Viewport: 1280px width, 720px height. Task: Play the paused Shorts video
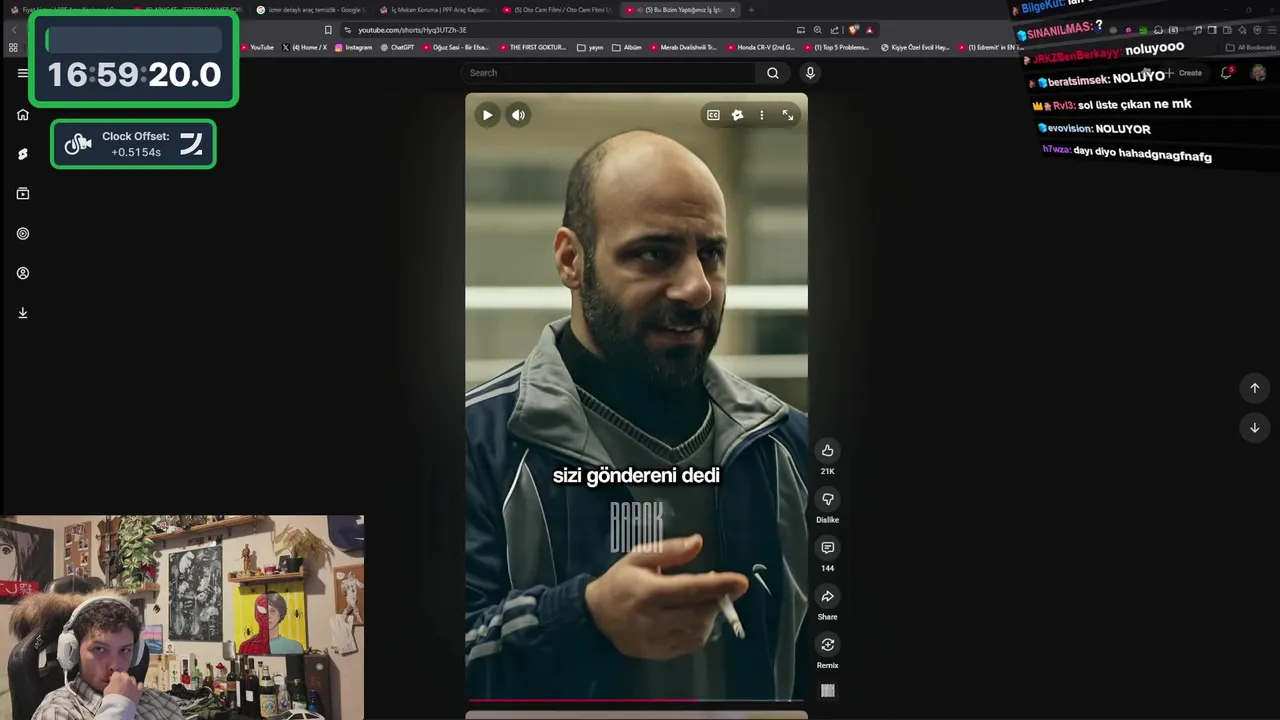pyautogui.click(x=487, y=115)
